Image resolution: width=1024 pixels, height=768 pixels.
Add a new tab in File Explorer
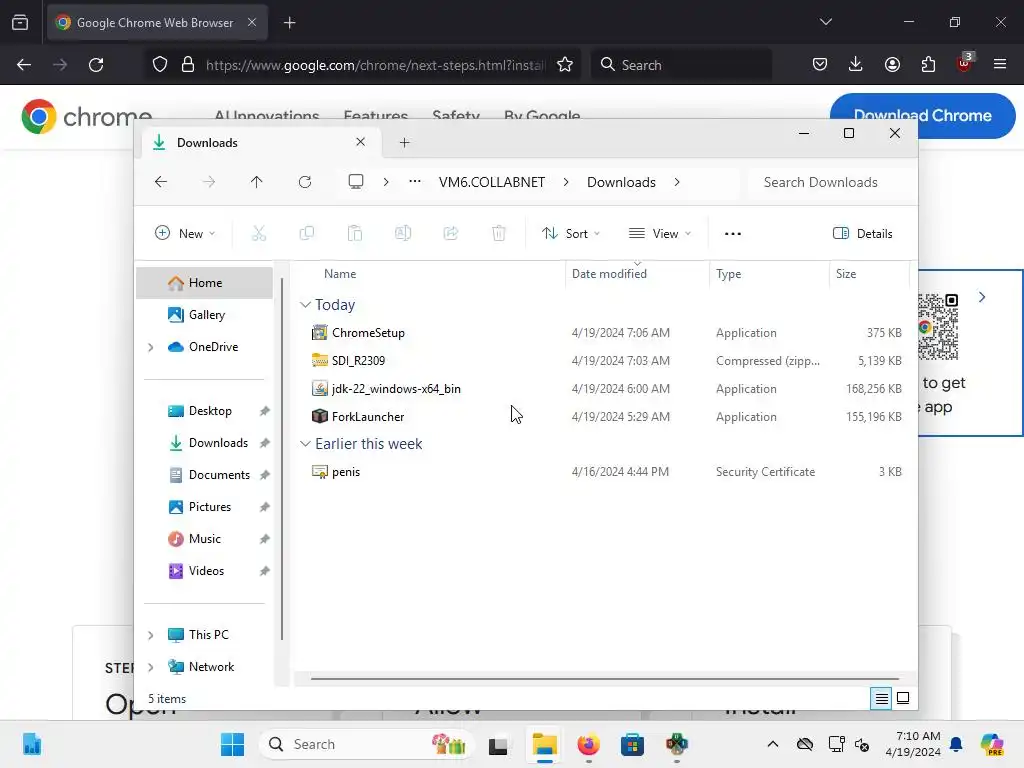(404, 142)
